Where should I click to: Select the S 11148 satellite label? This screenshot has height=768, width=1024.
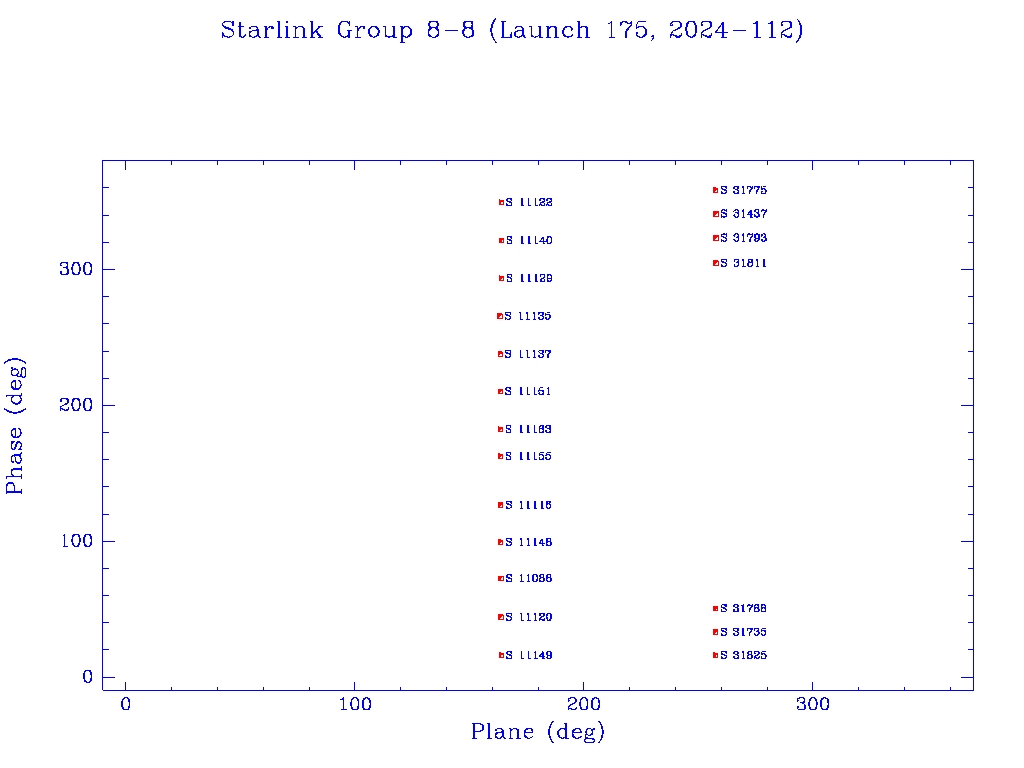529,542
